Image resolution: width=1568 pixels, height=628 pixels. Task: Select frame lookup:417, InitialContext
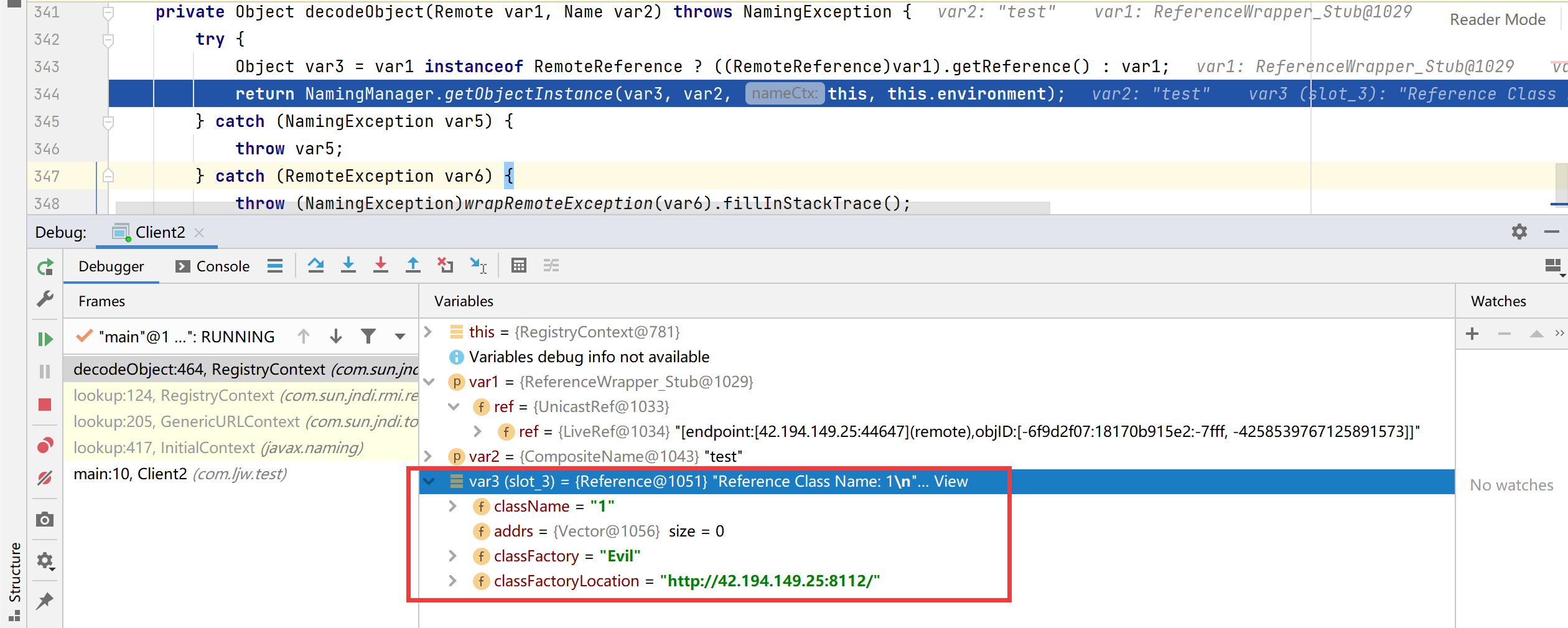pos(241,448)
